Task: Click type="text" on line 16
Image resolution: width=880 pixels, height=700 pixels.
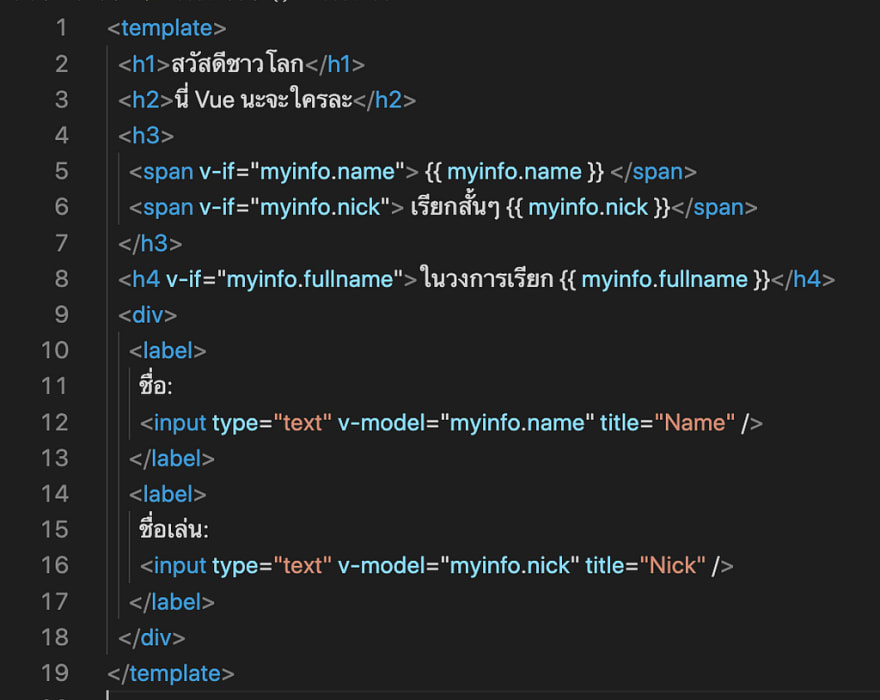Action: click(272, 566)
